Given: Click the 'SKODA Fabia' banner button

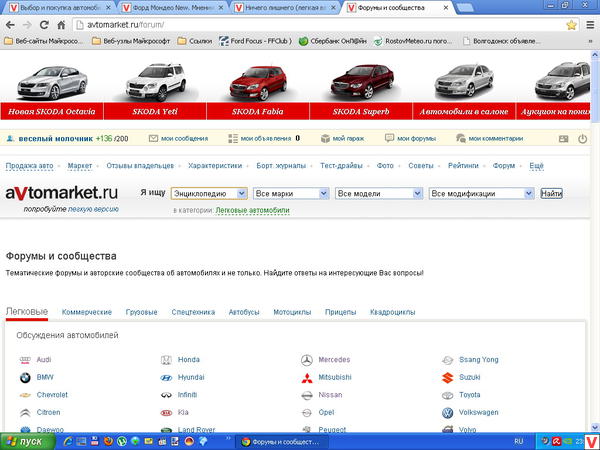Looking at the screenshot, I should [x=258, y=111].
